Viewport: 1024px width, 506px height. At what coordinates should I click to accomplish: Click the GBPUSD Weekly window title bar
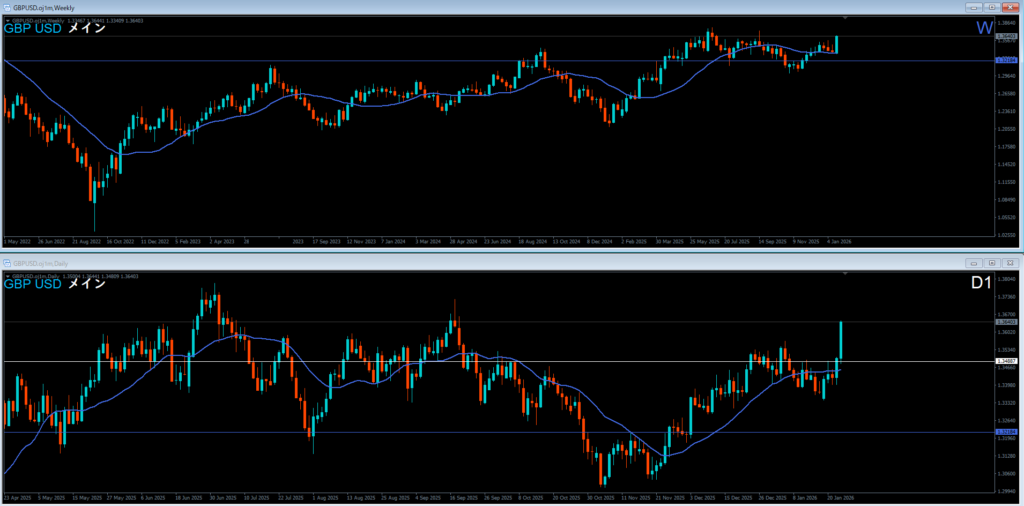point(400,7)
